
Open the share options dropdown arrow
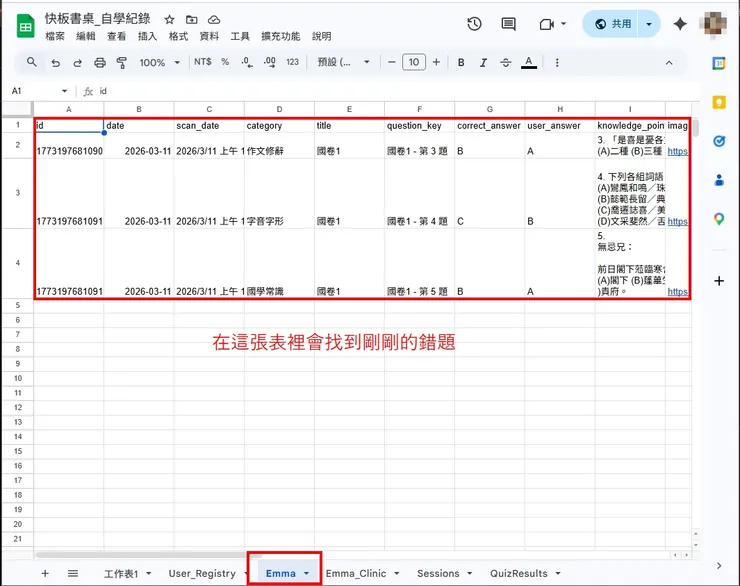click(649, 24)
